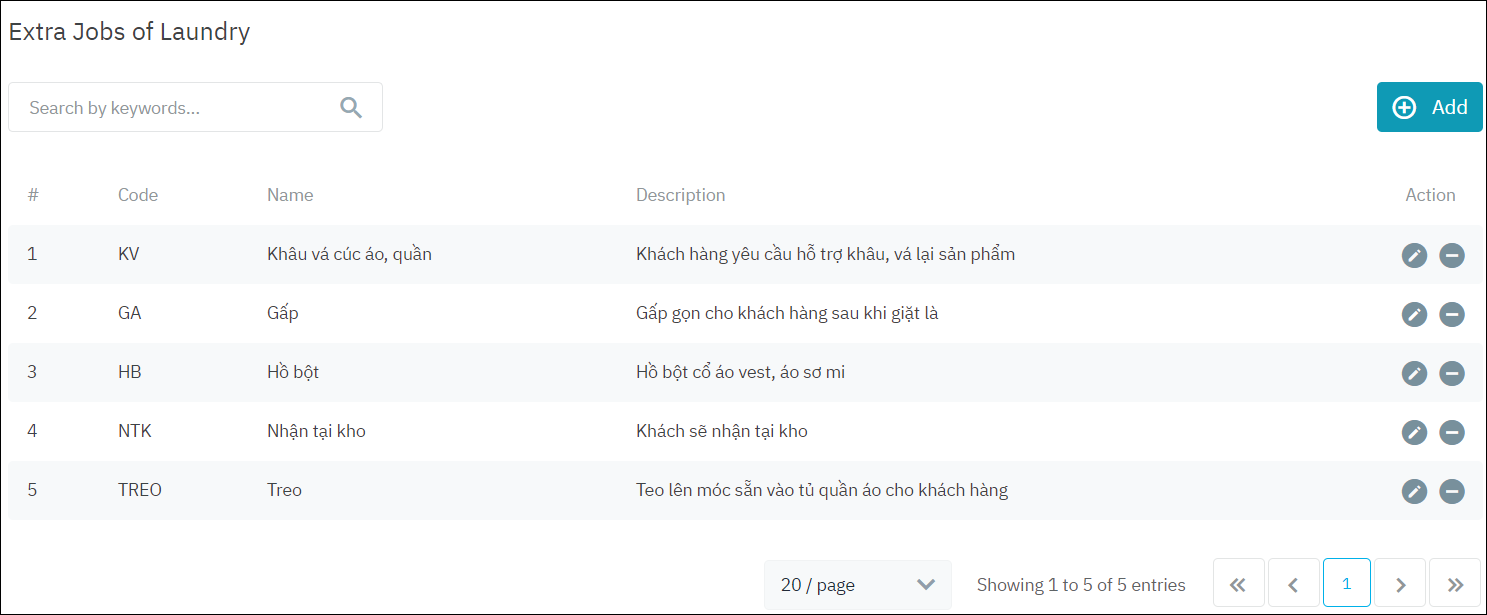
Task: Go to the next page
Action: pyautogui.click(x=1400, y=584)
